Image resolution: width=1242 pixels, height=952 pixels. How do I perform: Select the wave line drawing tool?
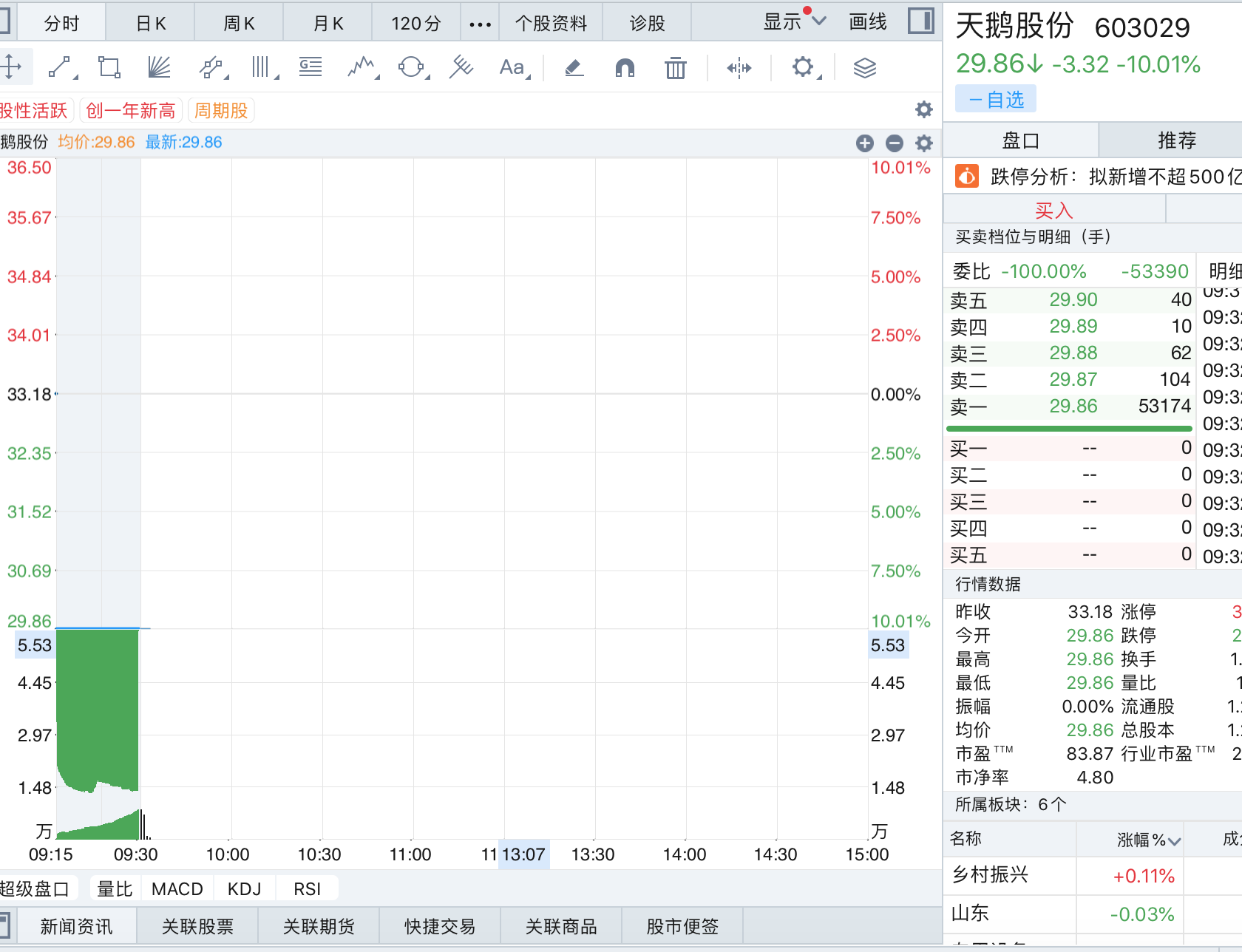pos(362,67)
